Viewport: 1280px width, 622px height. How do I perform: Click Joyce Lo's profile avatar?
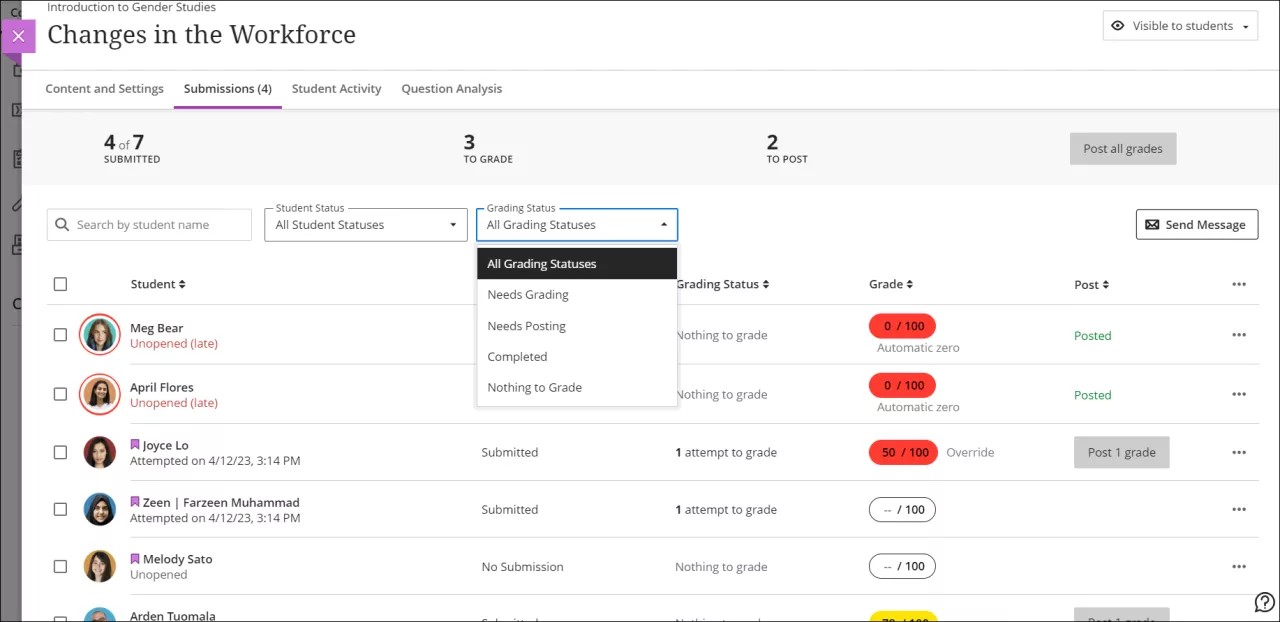click(99, 452)
